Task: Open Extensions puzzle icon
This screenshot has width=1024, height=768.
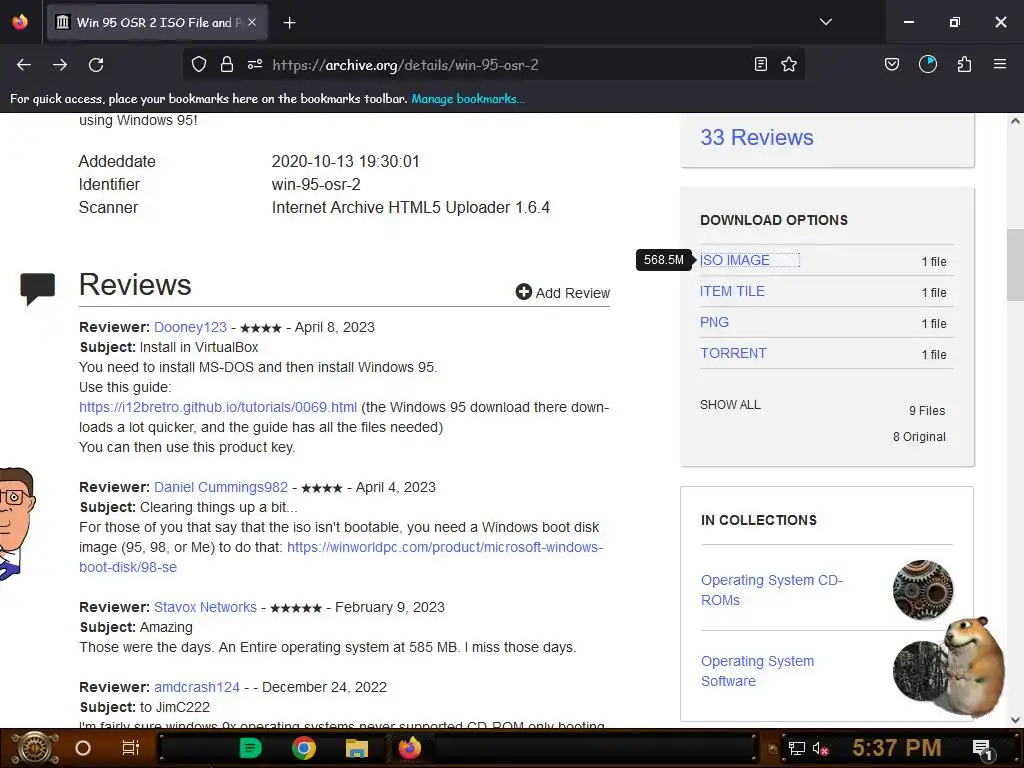Action: pos(964,65)
